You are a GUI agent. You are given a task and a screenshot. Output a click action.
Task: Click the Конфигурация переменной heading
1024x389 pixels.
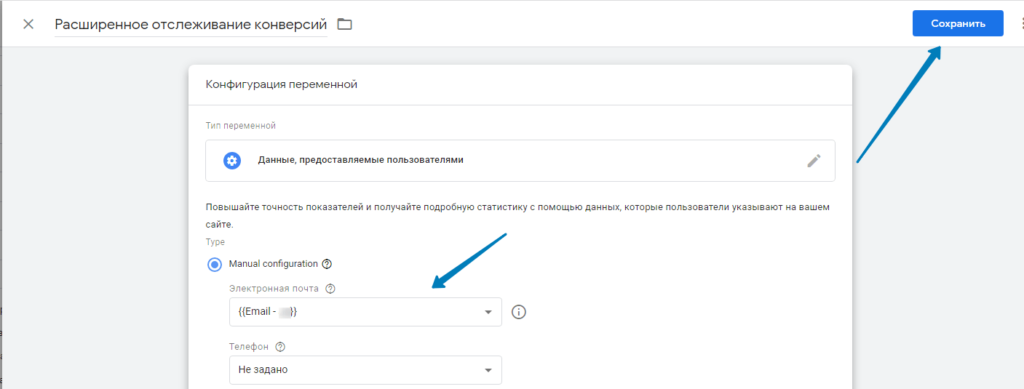tap(281, 84)
